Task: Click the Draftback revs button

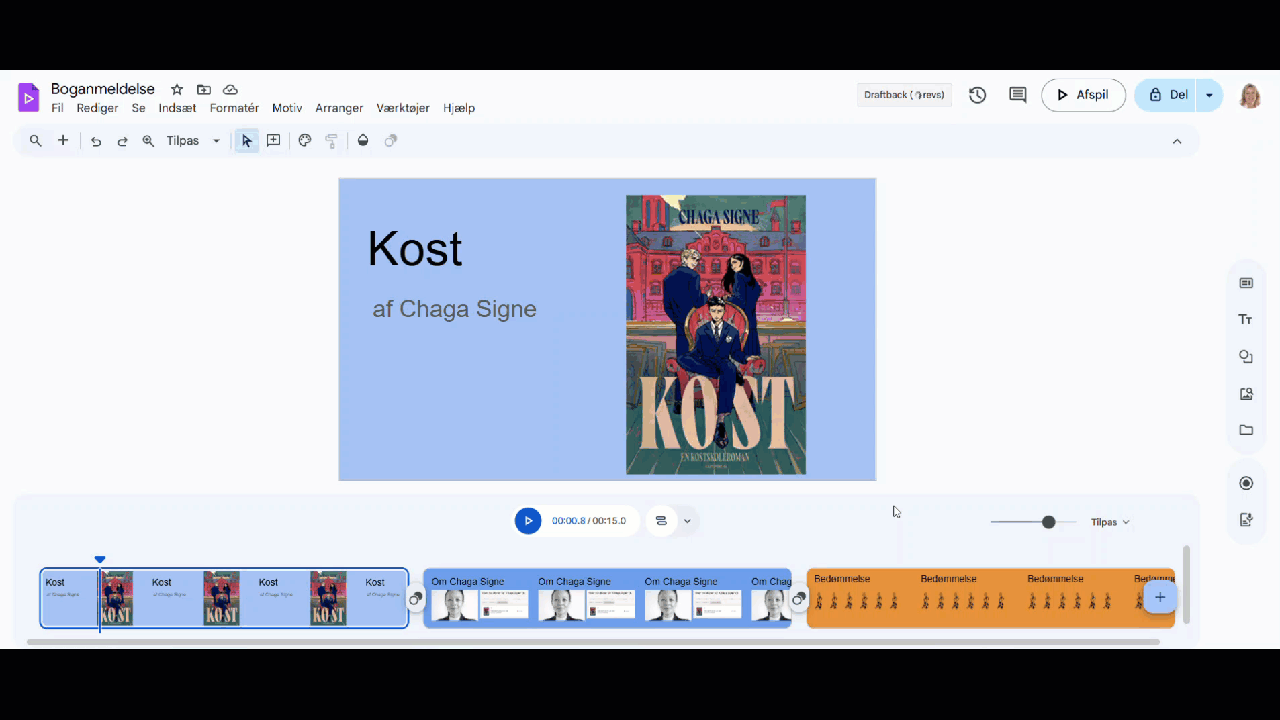Action: (904, 95)
